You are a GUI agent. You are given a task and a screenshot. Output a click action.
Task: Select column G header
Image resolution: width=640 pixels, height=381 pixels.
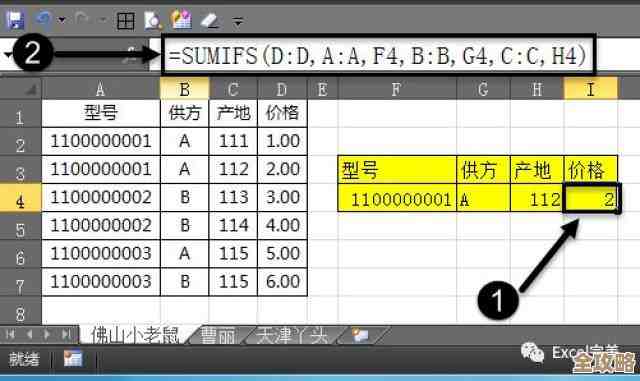click(483, 89)
